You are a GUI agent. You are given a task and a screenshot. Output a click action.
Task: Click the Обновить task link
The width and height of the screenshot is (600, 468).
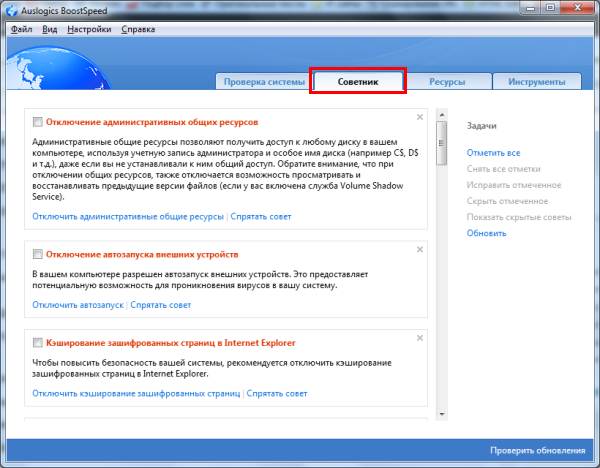point(486,233)
